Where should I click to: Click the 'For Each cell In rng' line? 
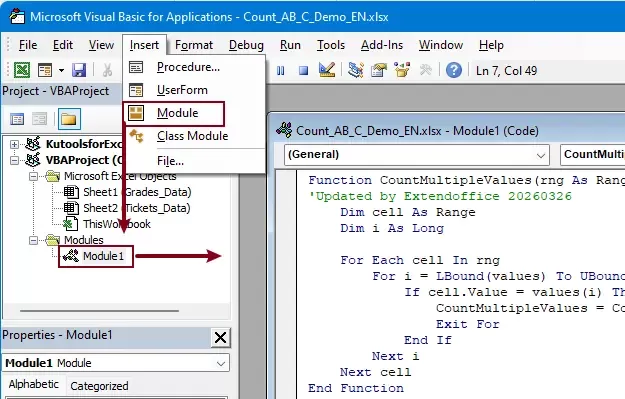pyautogui.click(x=420, y=260)
